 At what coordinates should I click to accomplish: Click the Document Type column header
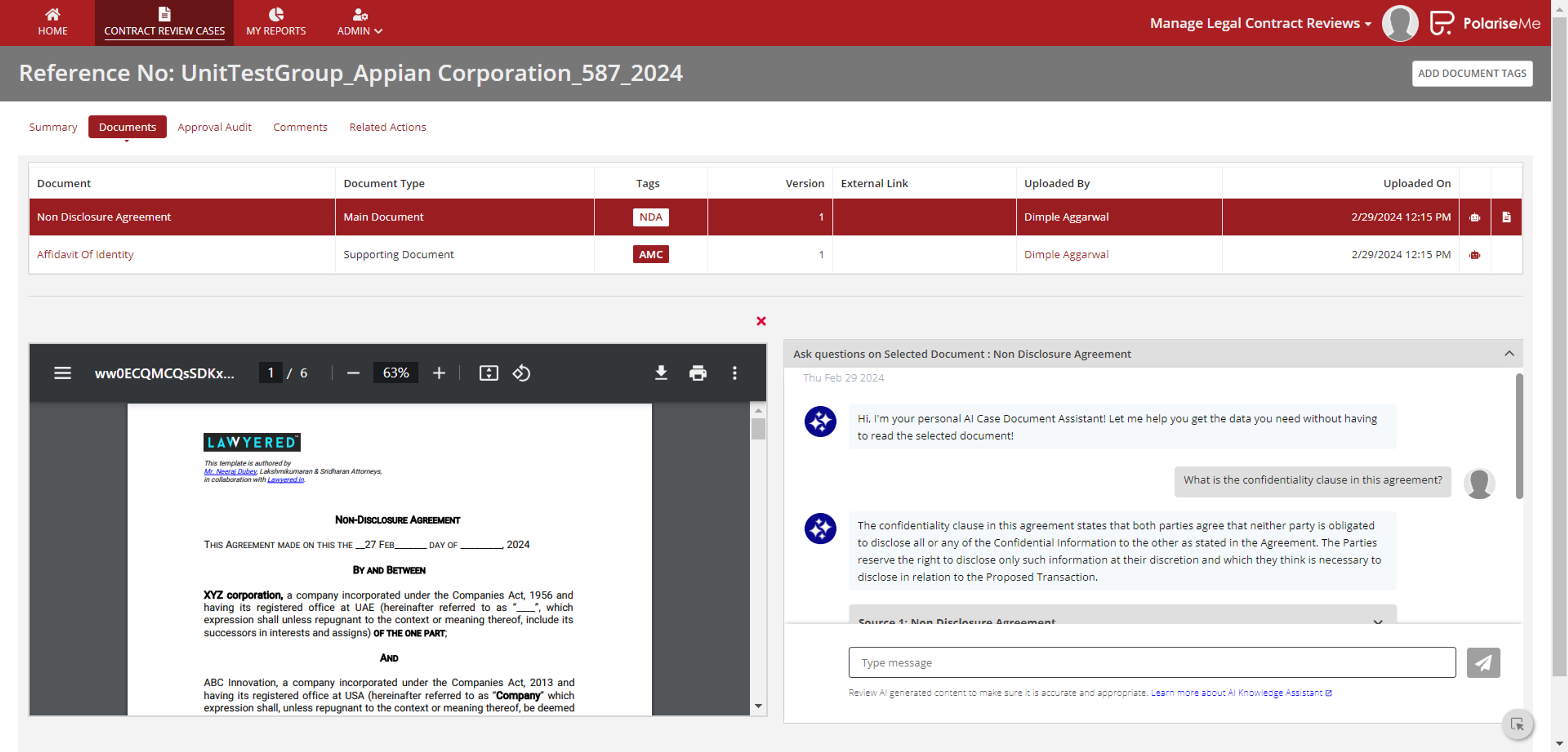[x=383, y=183]
